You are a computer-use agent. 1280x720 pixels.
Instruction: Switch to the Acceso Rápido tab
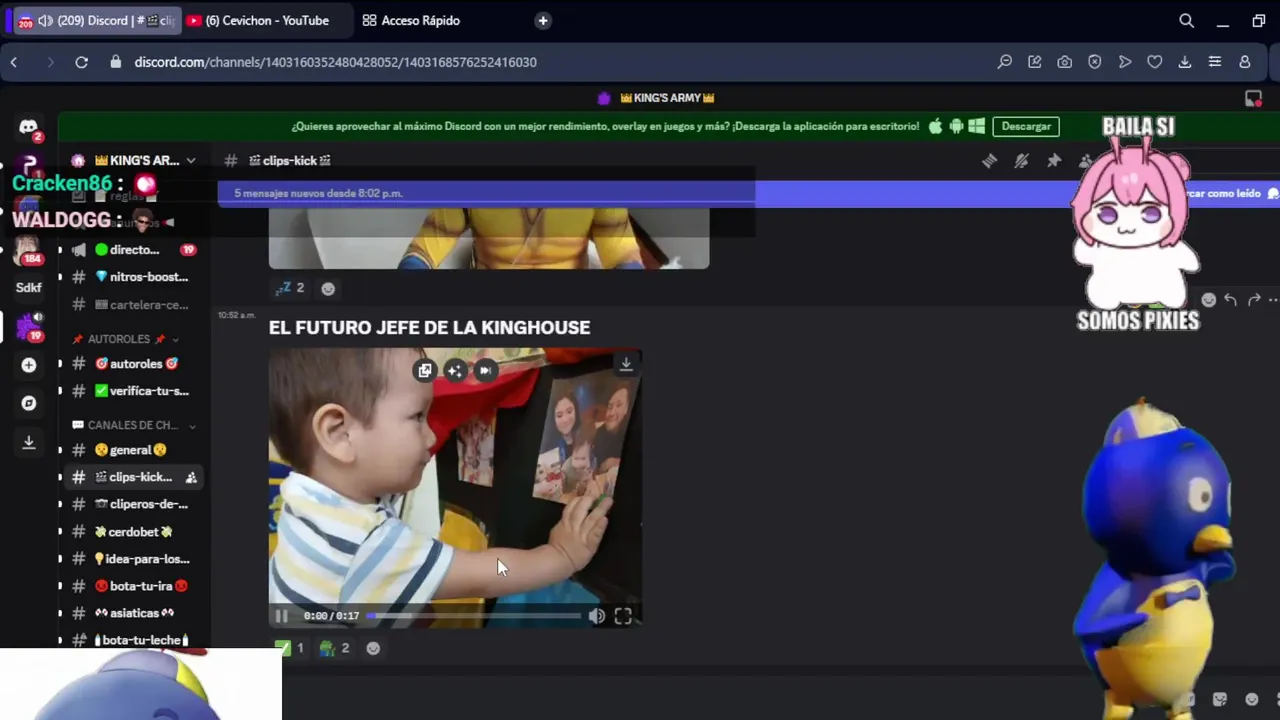click(411, 20)
